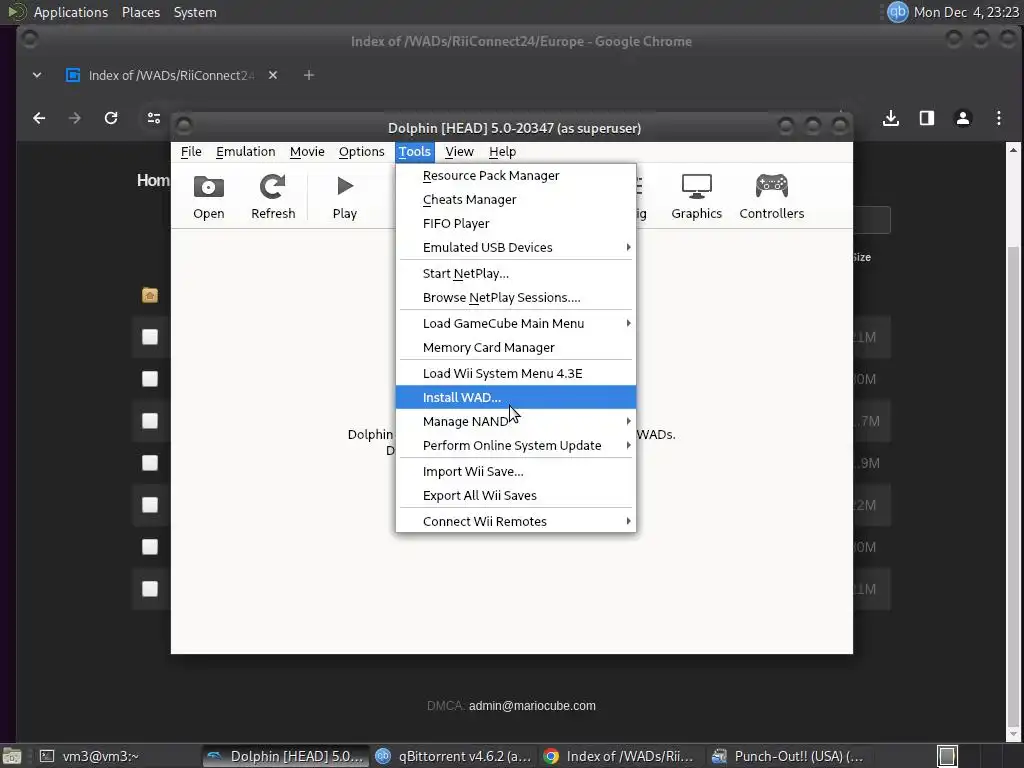The height and width of the screenshot is (768, 1024).
Task: Choose Start NetPlay...
Action: (516, 274)
